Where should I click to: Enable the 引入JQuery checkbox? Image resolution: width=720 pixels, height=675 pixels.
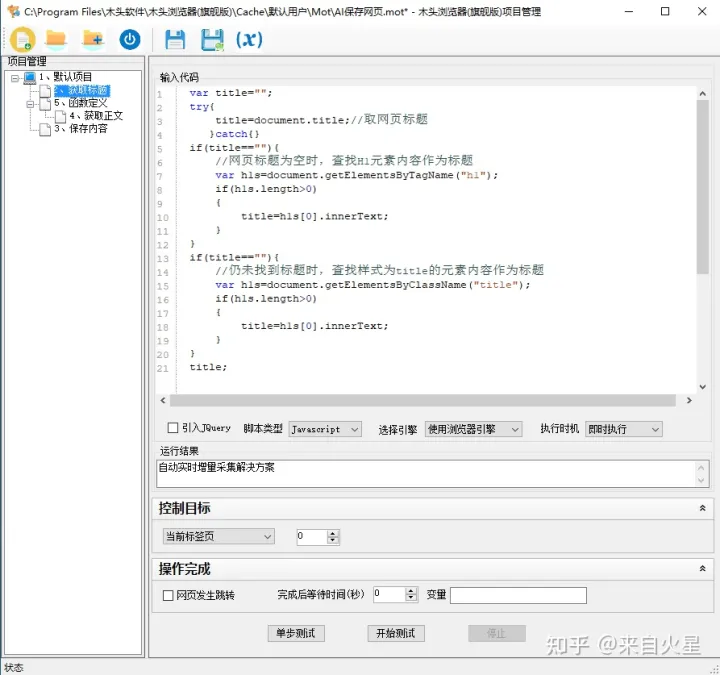173,428
